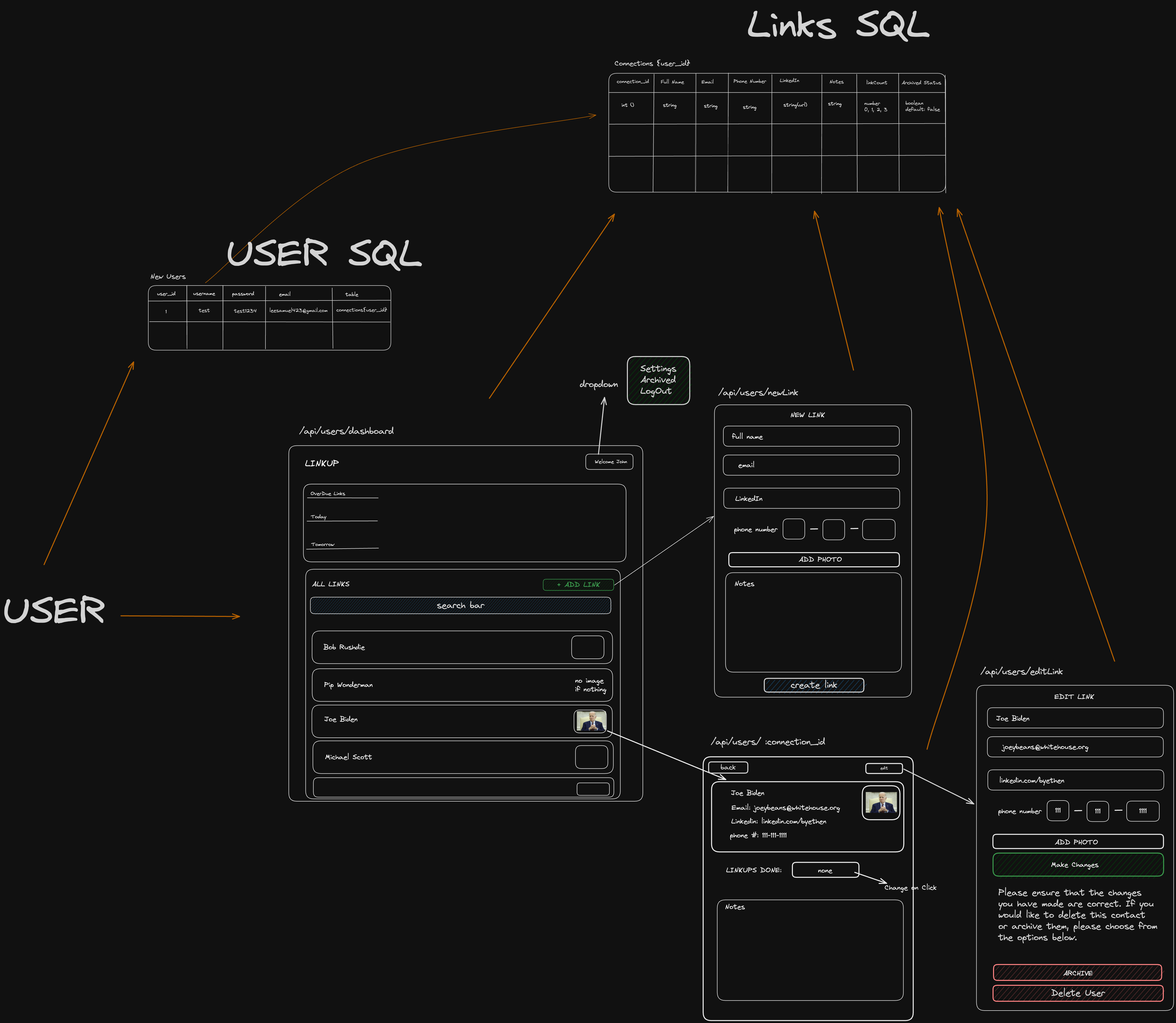This screenshot has width=1176, height=1023.
Task: Click the create link button
Action: point(813,685)
